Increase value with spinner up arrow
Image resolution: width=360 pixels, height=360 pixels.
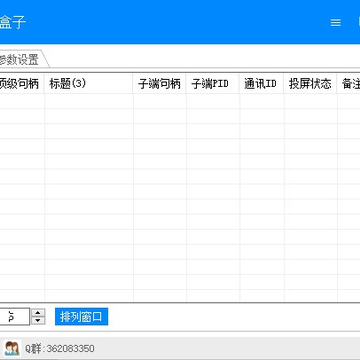coord(38,312)
